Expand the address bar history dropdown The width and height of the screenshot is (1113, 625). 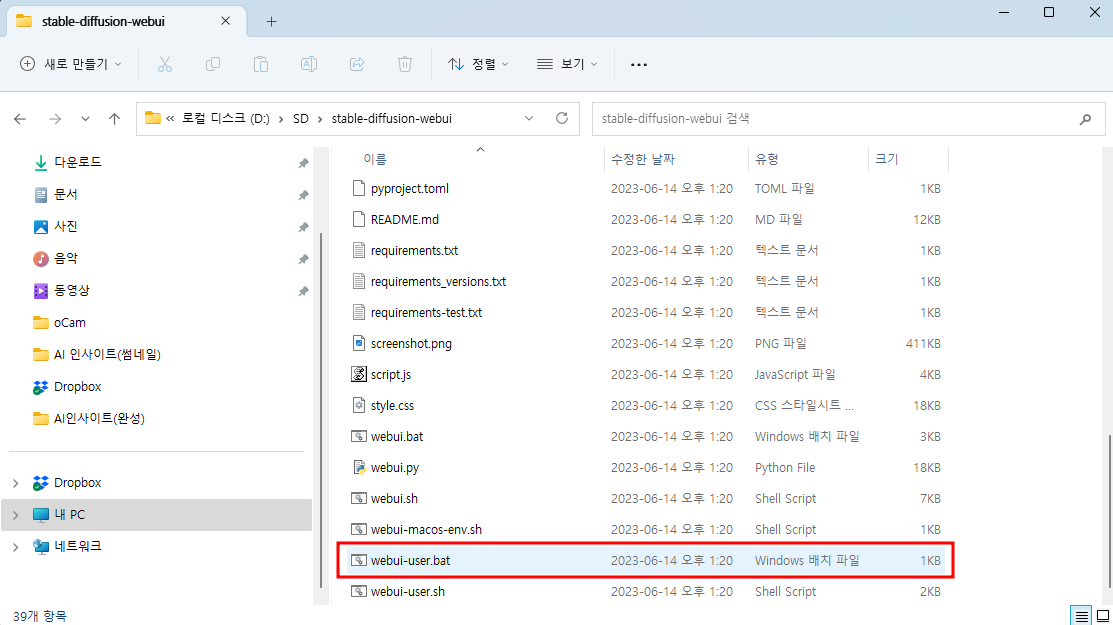pos(529,118)
